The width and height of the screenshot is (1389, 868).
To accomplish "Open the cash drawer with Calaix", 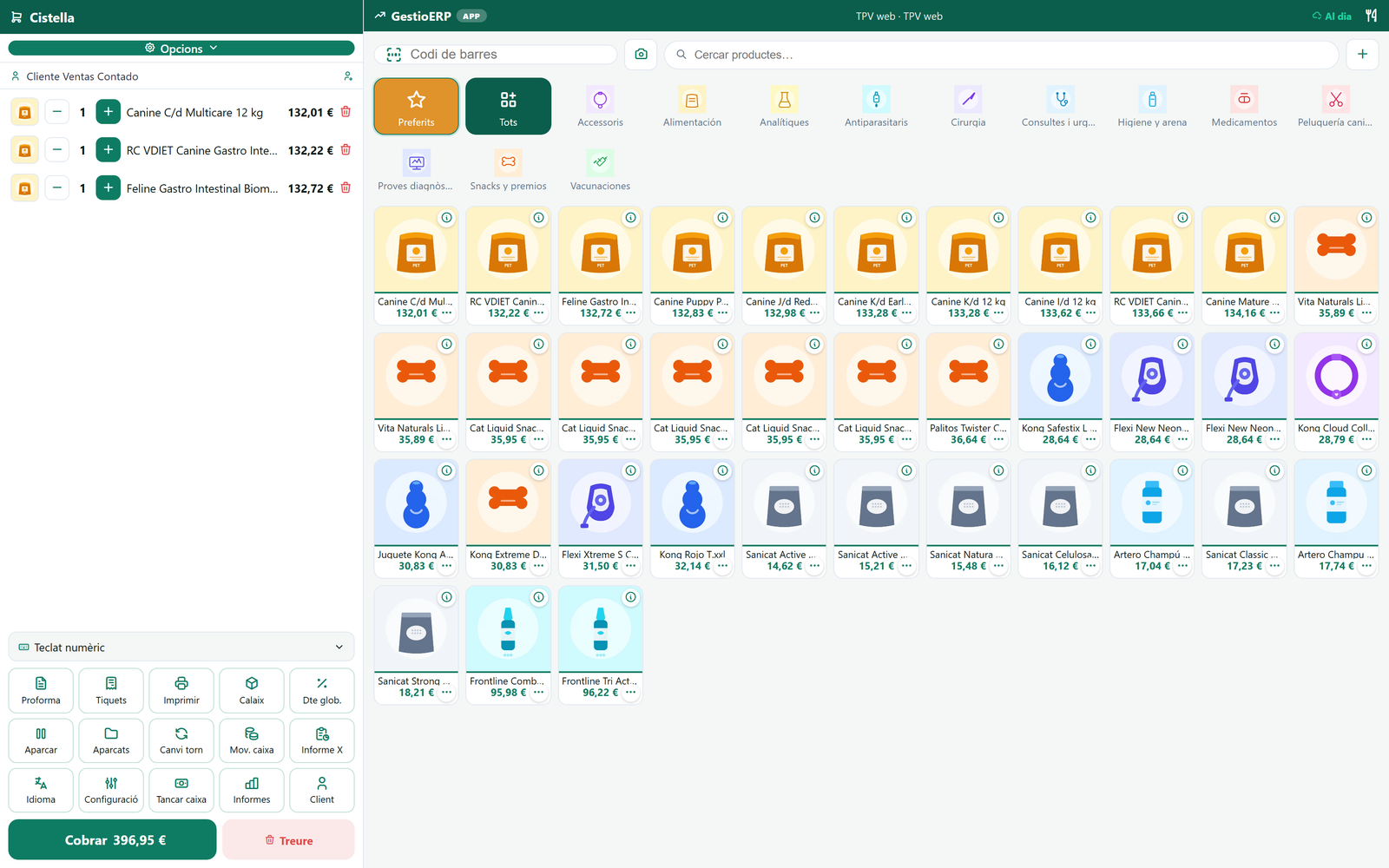I will coord(252,691).
